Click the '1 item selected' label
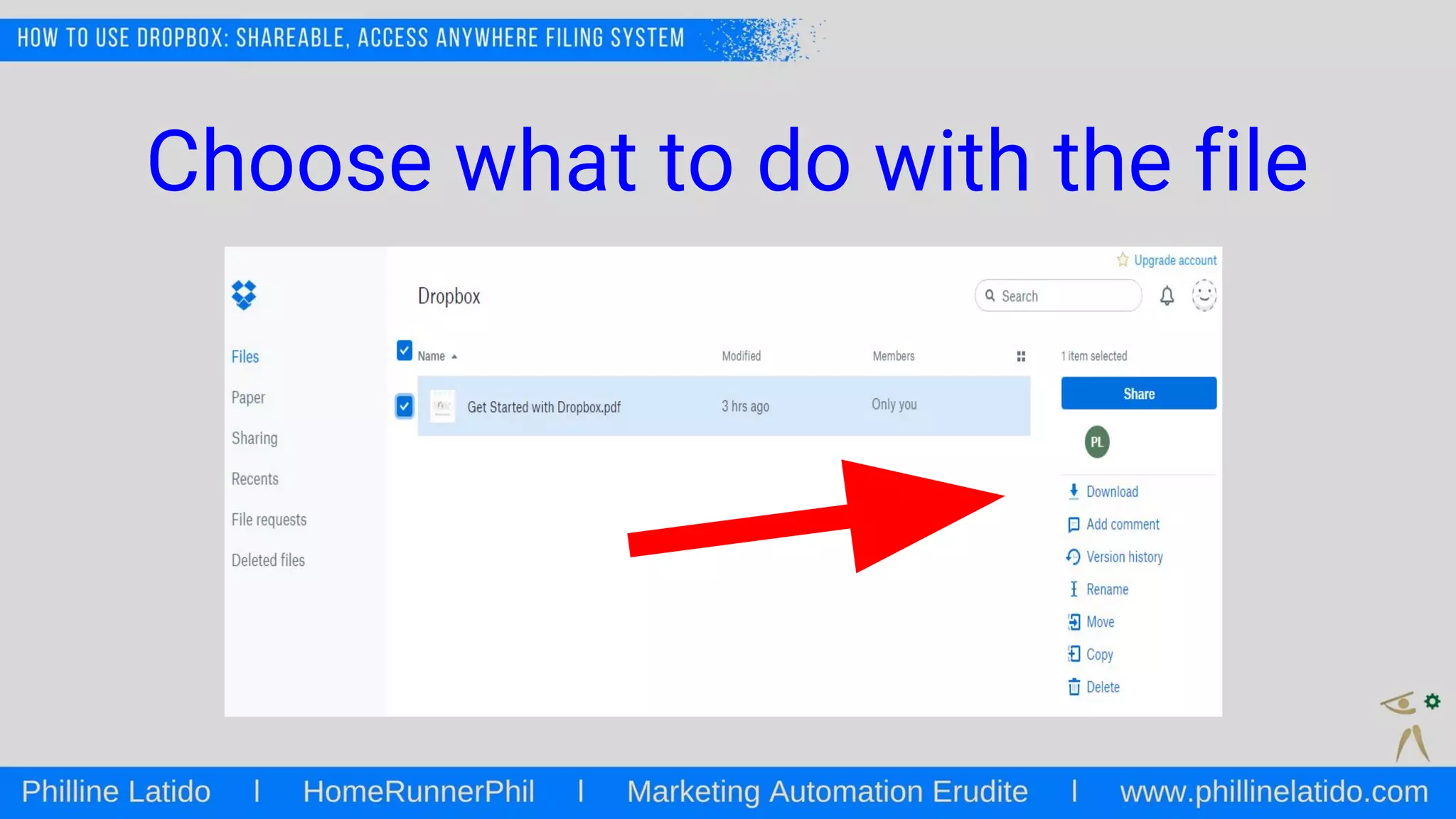This screenshot has height=819, width=1456. click(x=1093, y=355)
